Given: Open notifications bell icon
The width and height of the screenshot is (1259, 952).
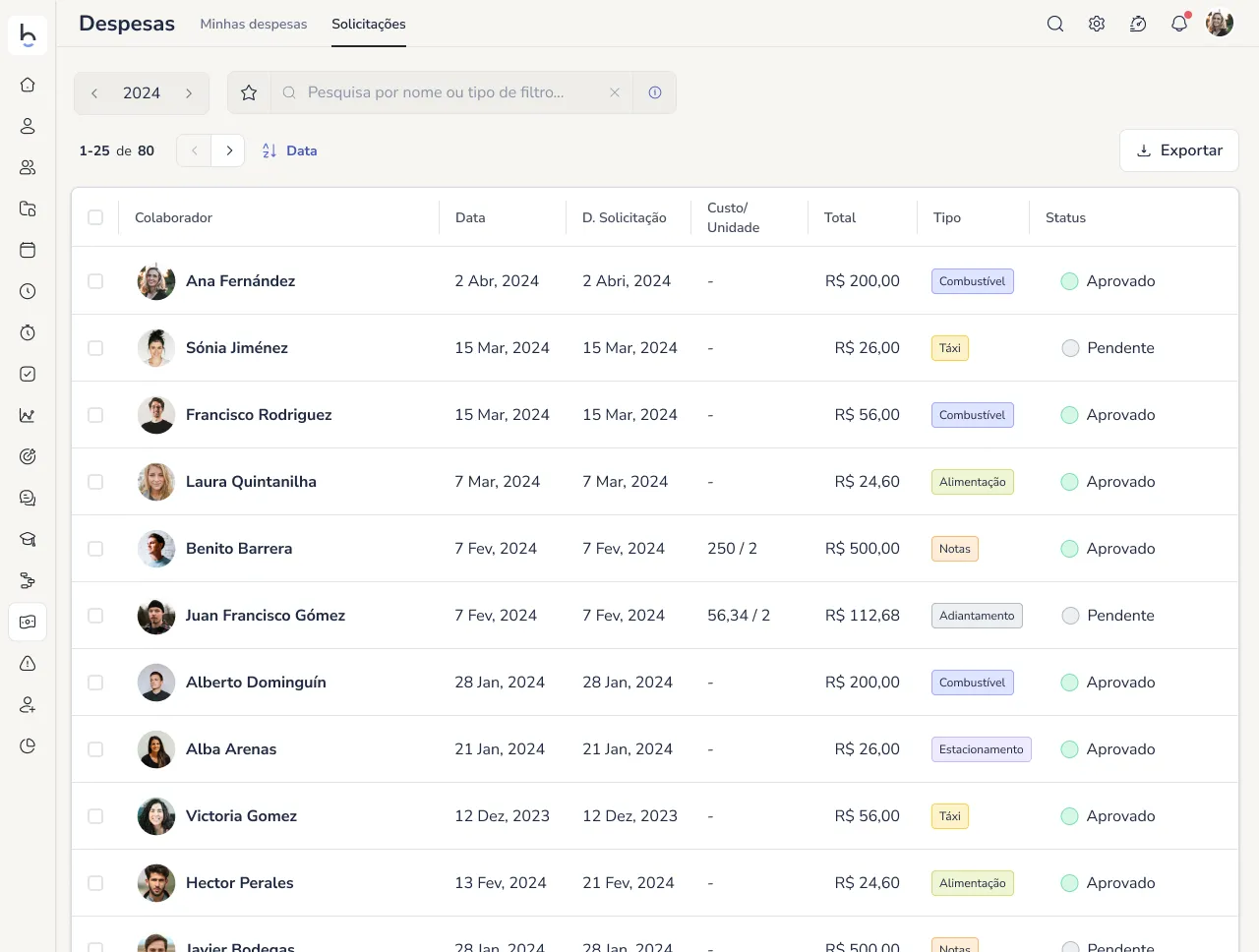Looking at the screenshot, I should coord(1179,24).
